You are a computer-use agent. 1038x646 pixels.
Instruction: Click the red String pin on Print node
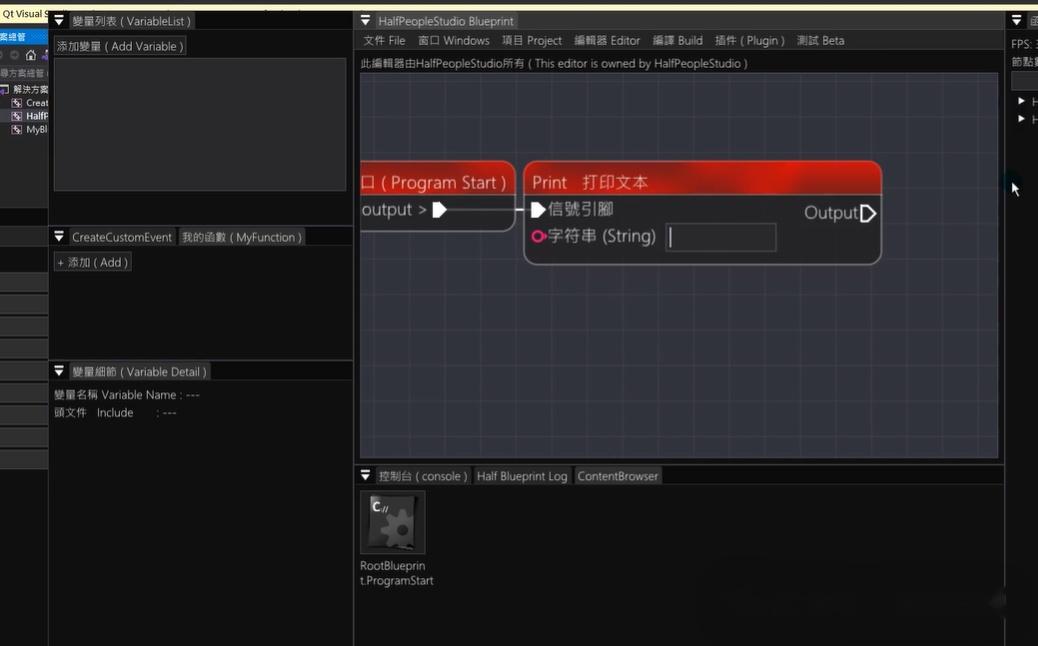pos(536,237)
